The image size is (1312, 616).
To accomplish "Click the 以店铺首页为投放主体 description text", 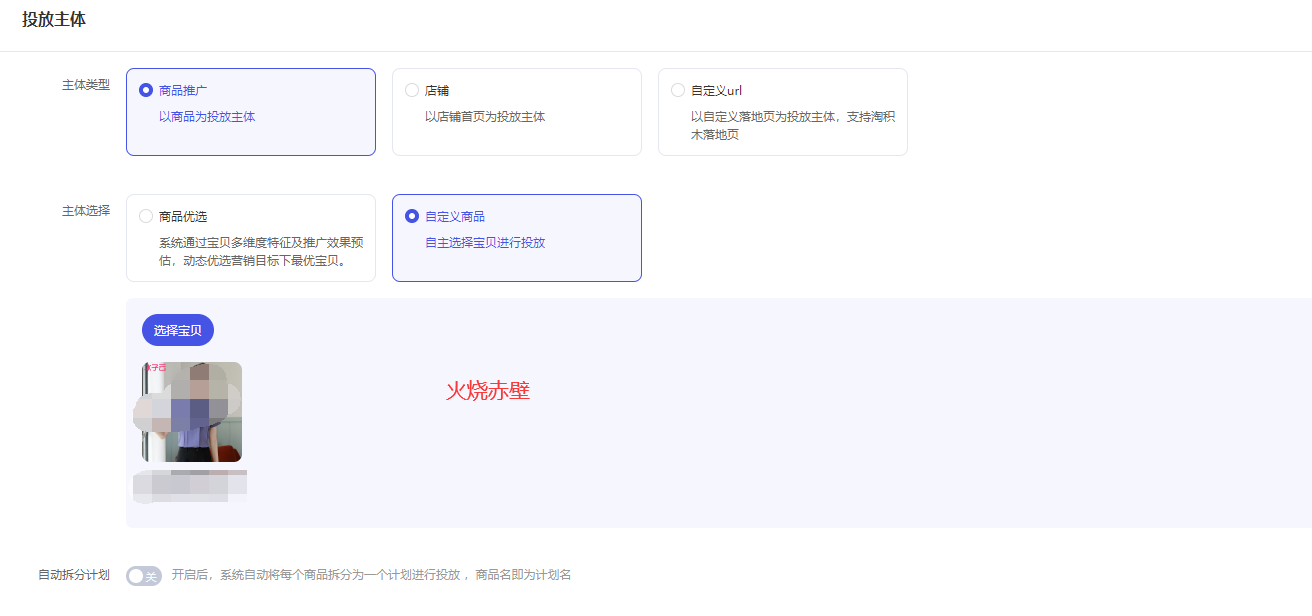I will coord(485,117).
